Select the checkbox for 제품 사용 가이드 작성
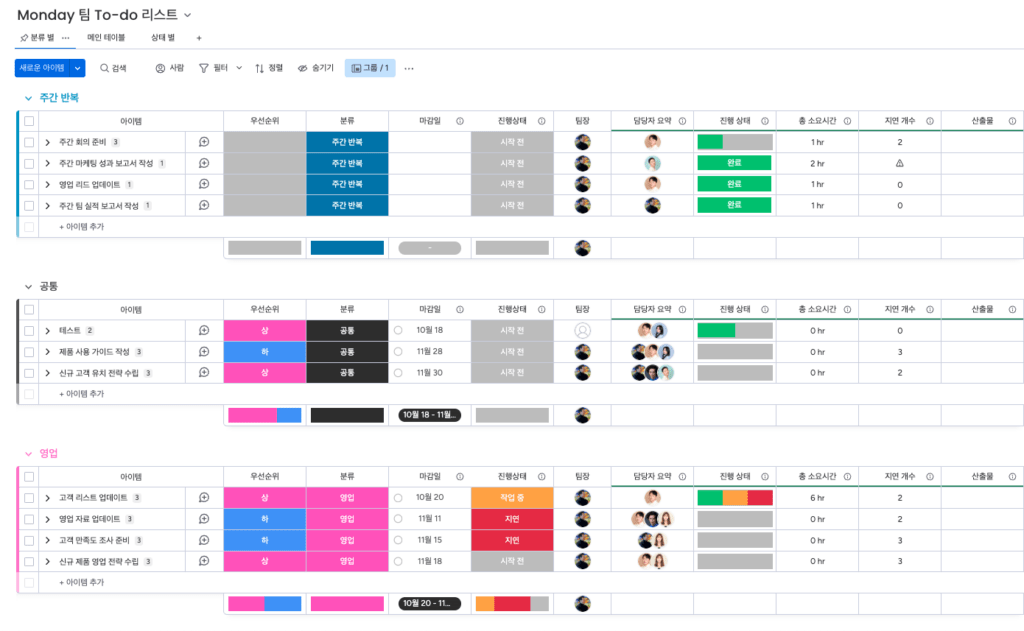 (29, 352)
